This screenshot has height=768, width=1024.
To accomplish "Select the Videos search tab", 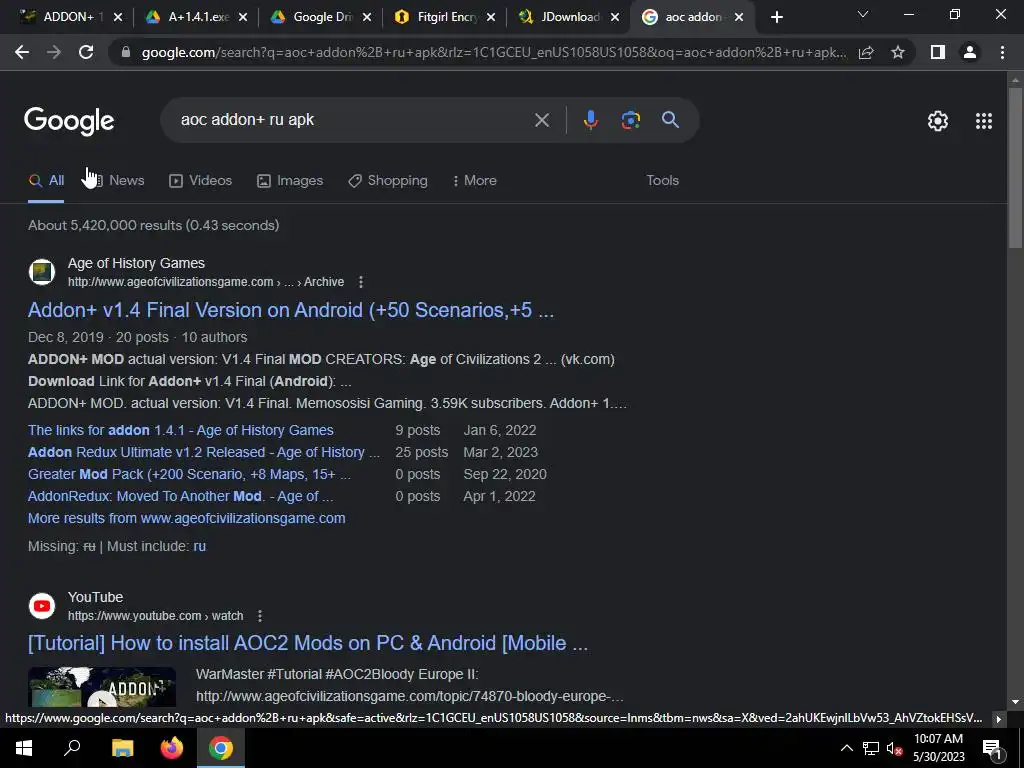I will click(200, 180).
